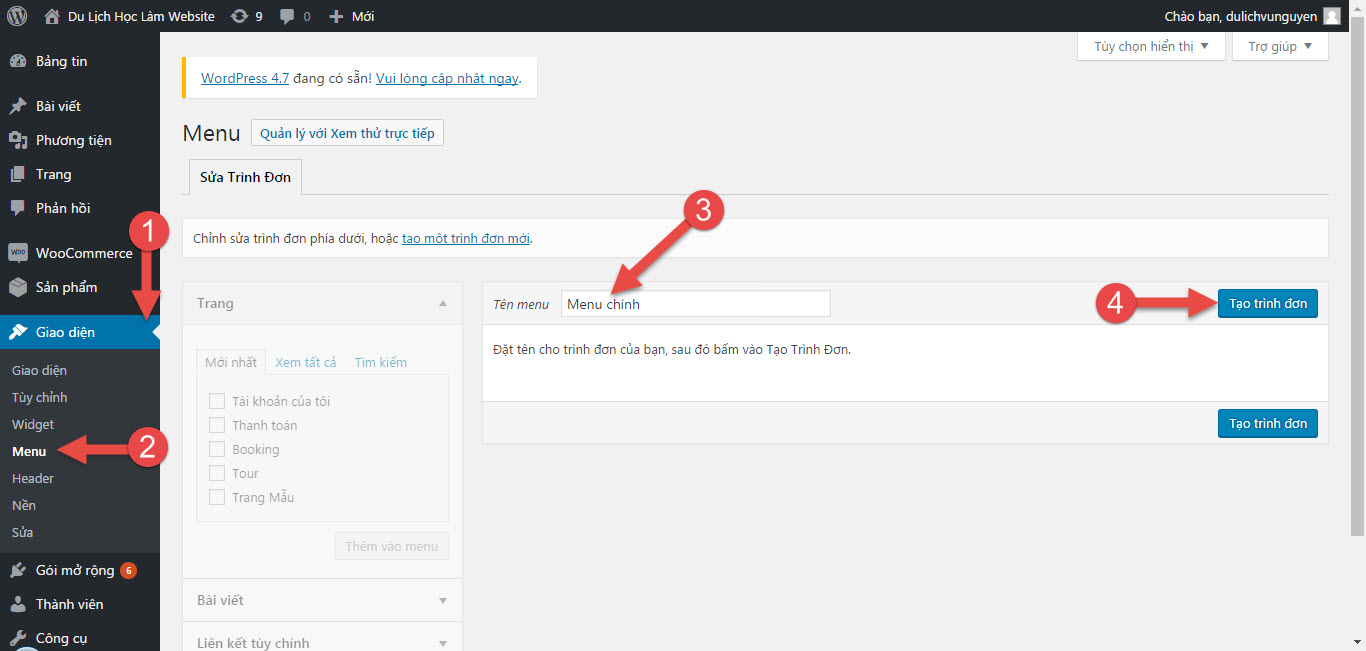Open the Tùy chọn hiển thị dropdown
Viewport: 1366px width, 651px height.
click(1150, 46)
